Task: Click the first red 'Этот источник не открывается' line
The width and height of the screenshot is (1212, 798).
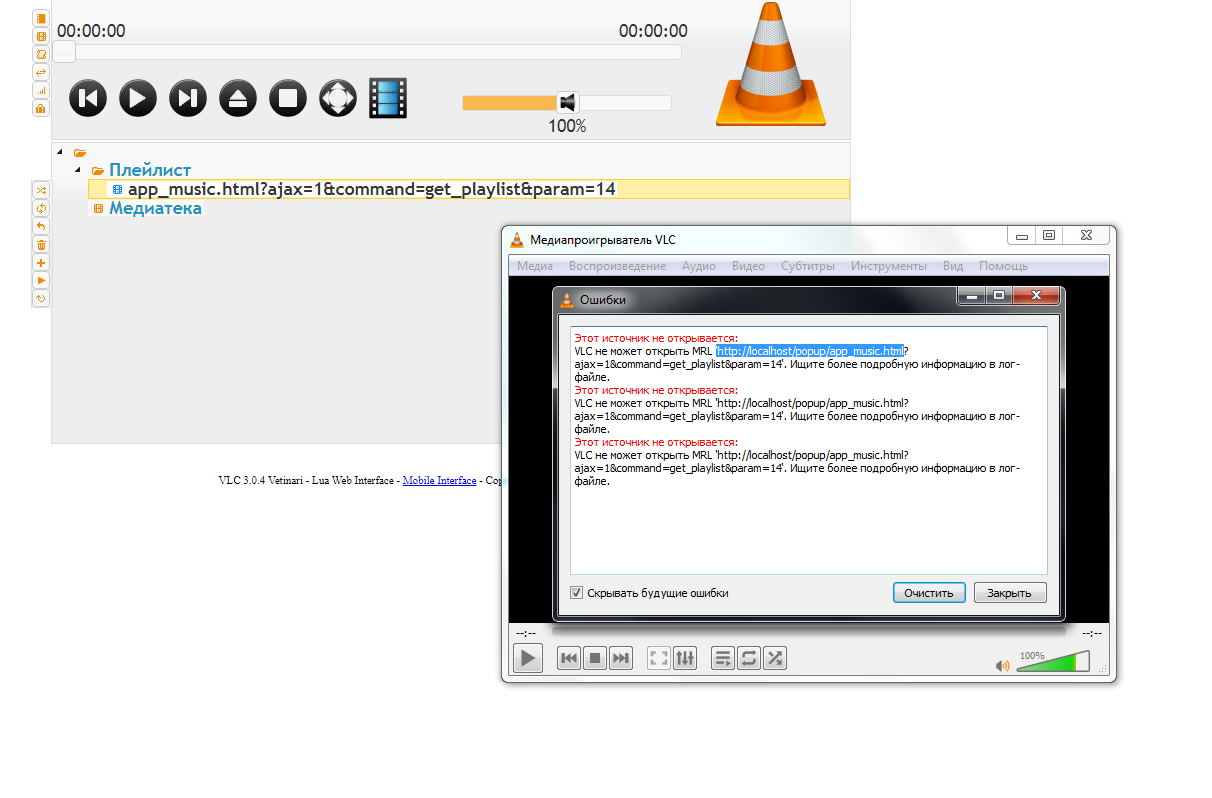Action: pos(656,338)
